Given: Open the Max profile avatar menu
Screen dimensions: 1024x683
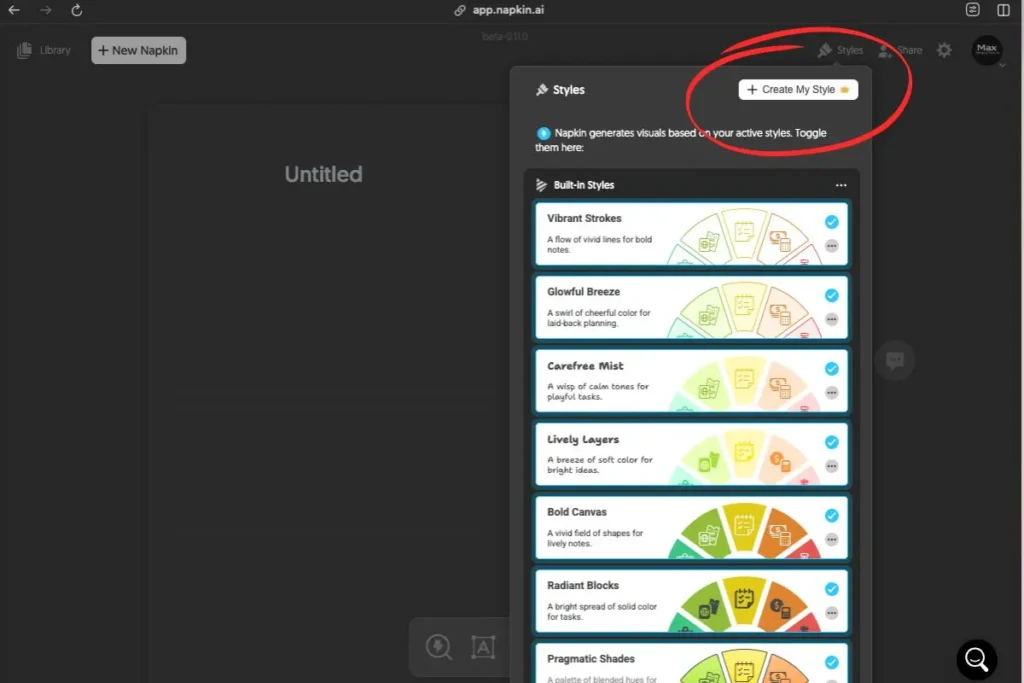Looking at the screenshot, I should [x=987, y=50].
